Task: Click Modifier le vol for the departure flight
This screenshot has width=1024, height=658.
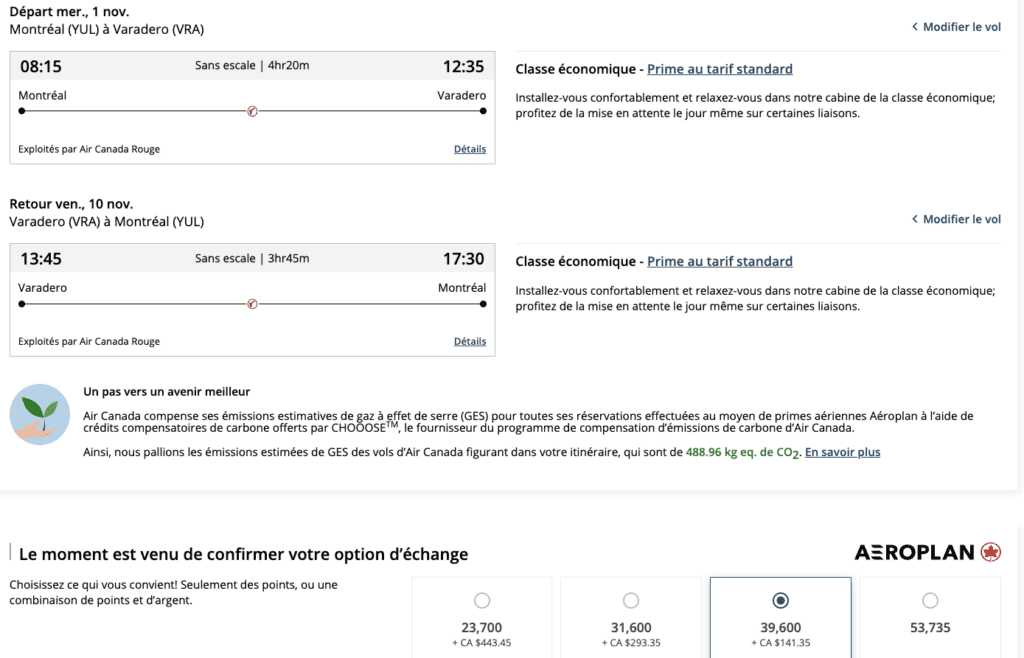Action: [x=961, y=27]
